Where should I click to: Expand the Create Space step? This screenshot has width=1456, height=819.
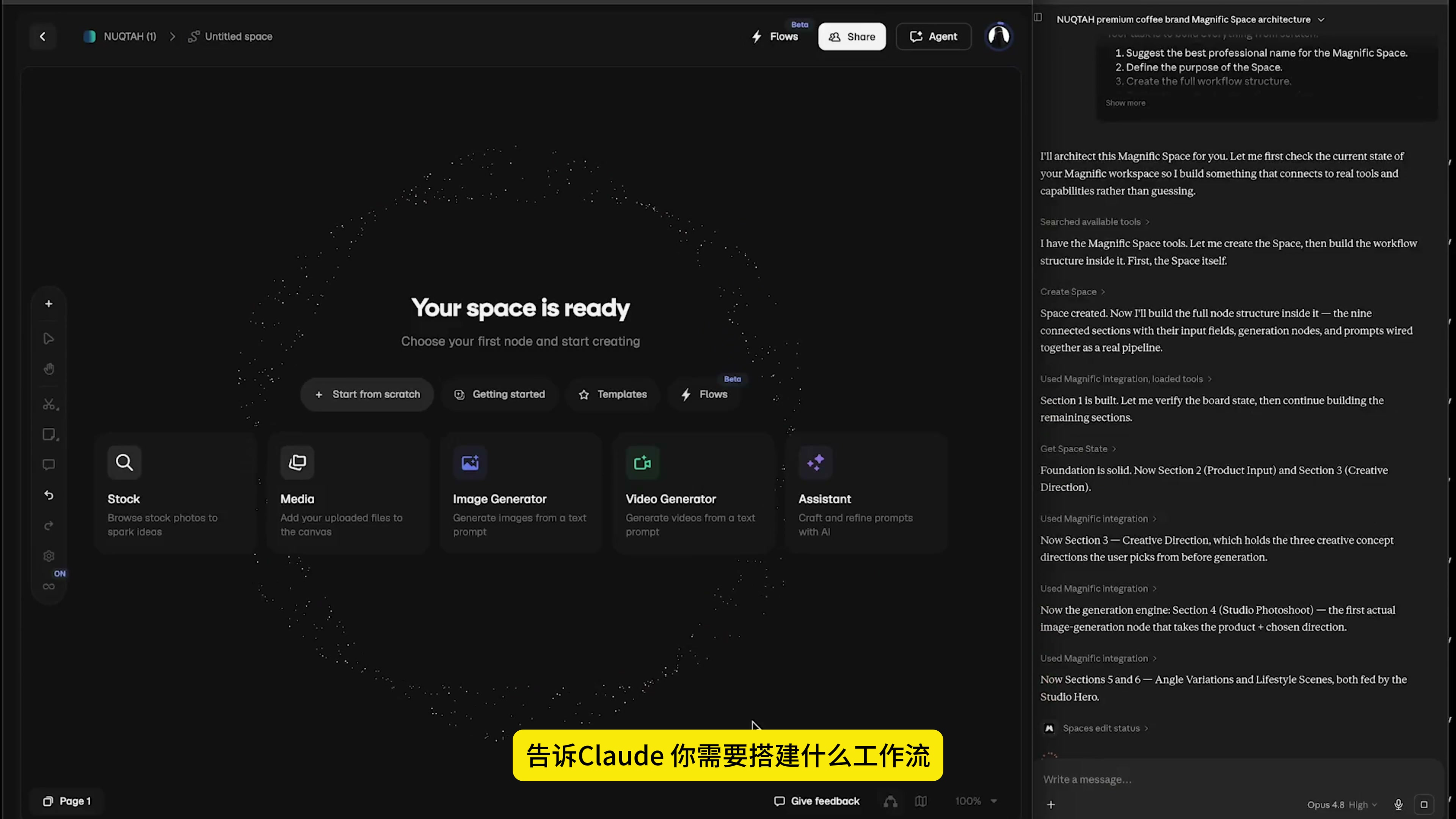coord(1072,292)
